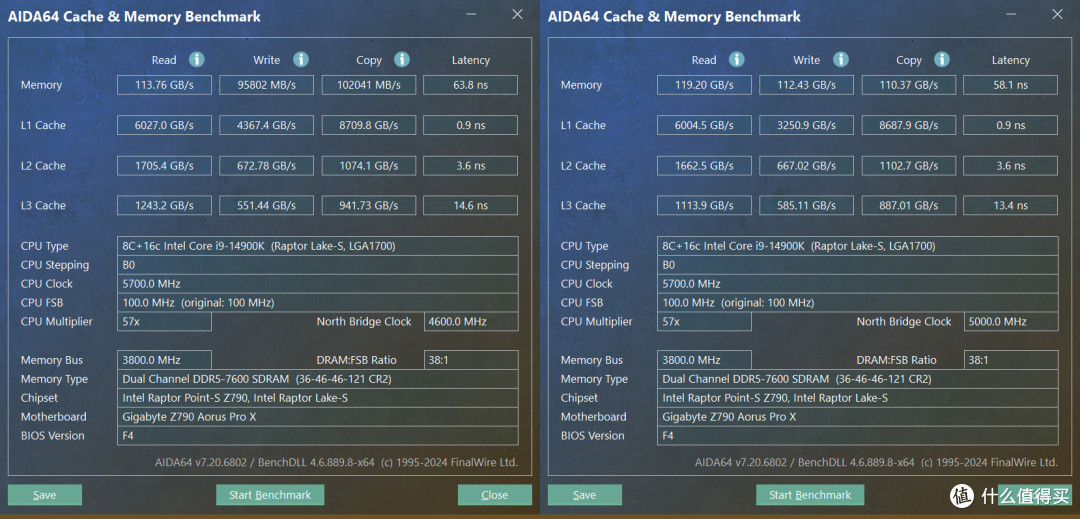Click the Copy info icon in right window

pyautogui.click(x=942, y=60)
